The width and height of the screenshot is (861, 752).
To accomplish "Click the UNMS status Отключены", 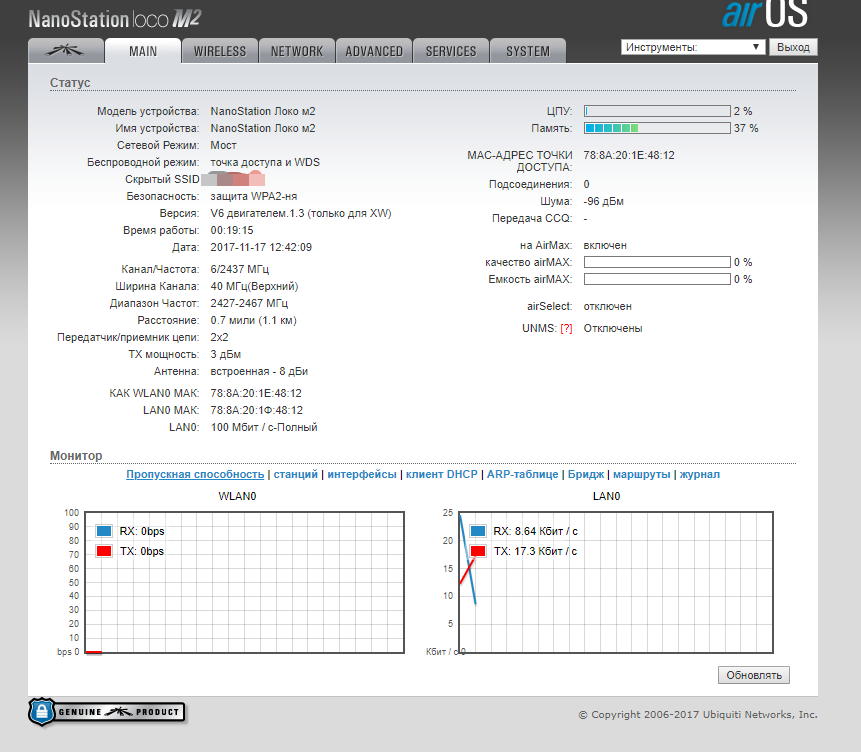I will pyautogui.click(x=613, y=328).
